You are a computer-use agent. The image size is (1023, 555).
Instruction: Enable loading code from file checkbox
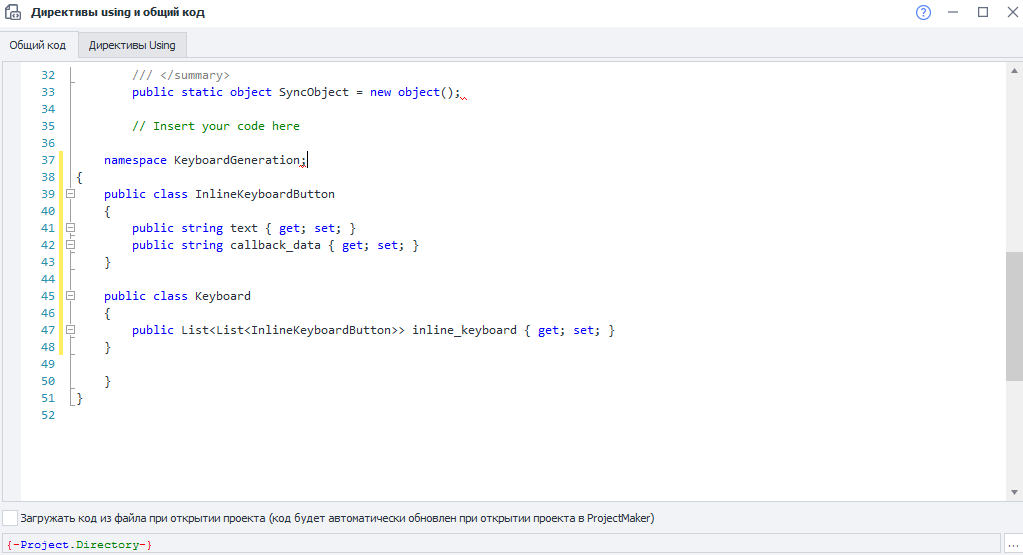pyautogui.click(x=10, y=518)
